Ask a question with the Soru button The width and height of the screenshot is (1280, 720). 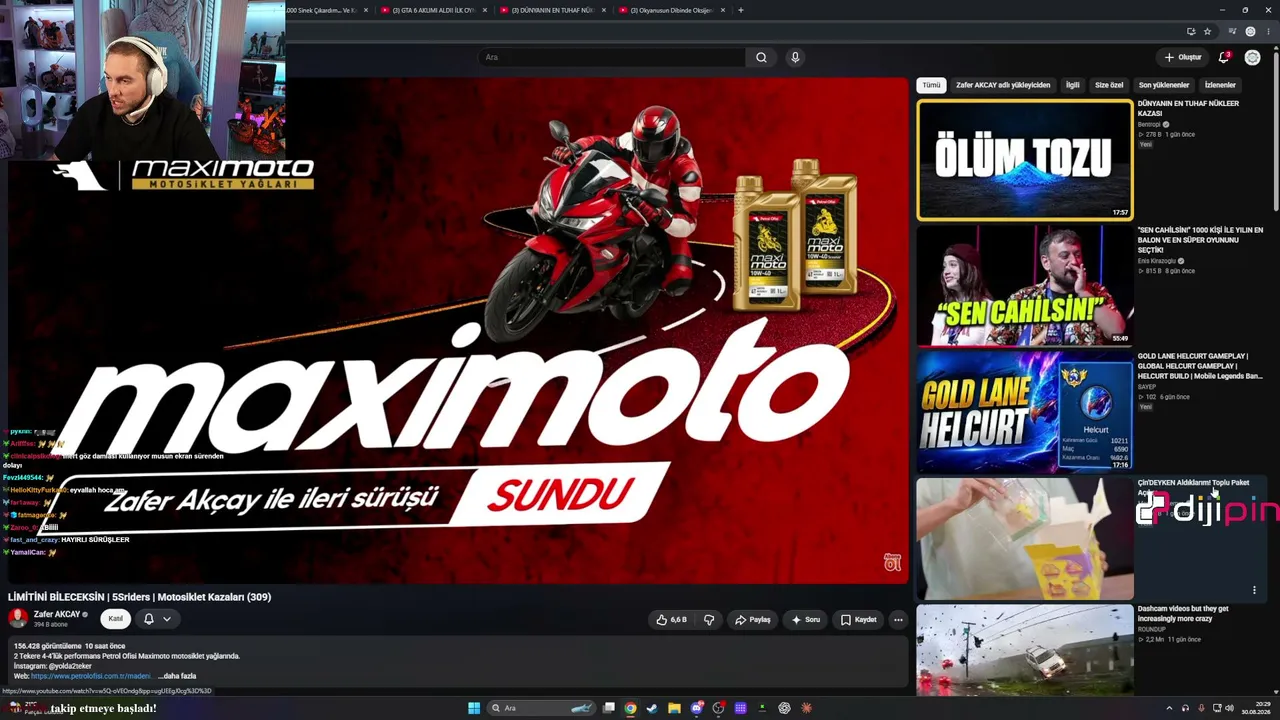pyautogui.click(x=805, y=620)
